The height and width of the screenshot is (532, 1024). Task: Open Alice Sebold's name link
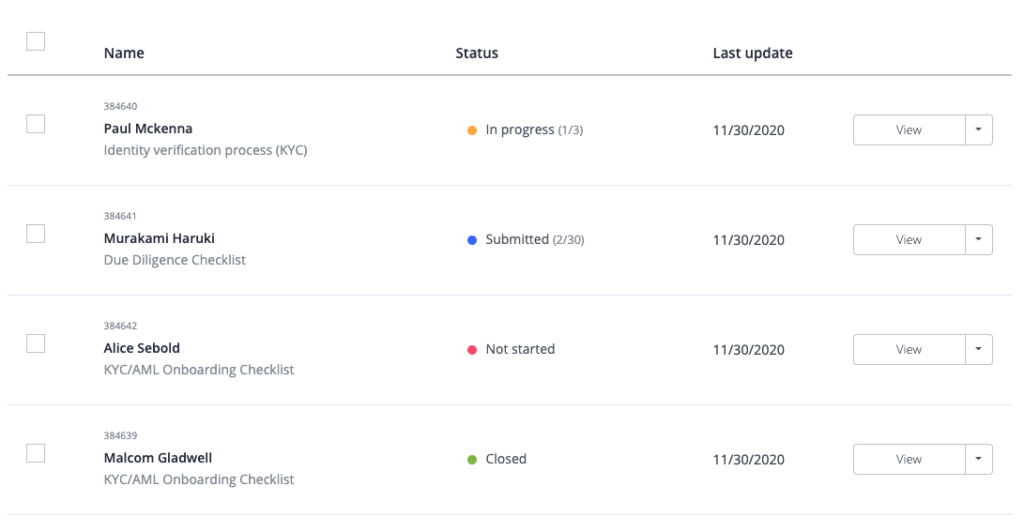point(142,349)
